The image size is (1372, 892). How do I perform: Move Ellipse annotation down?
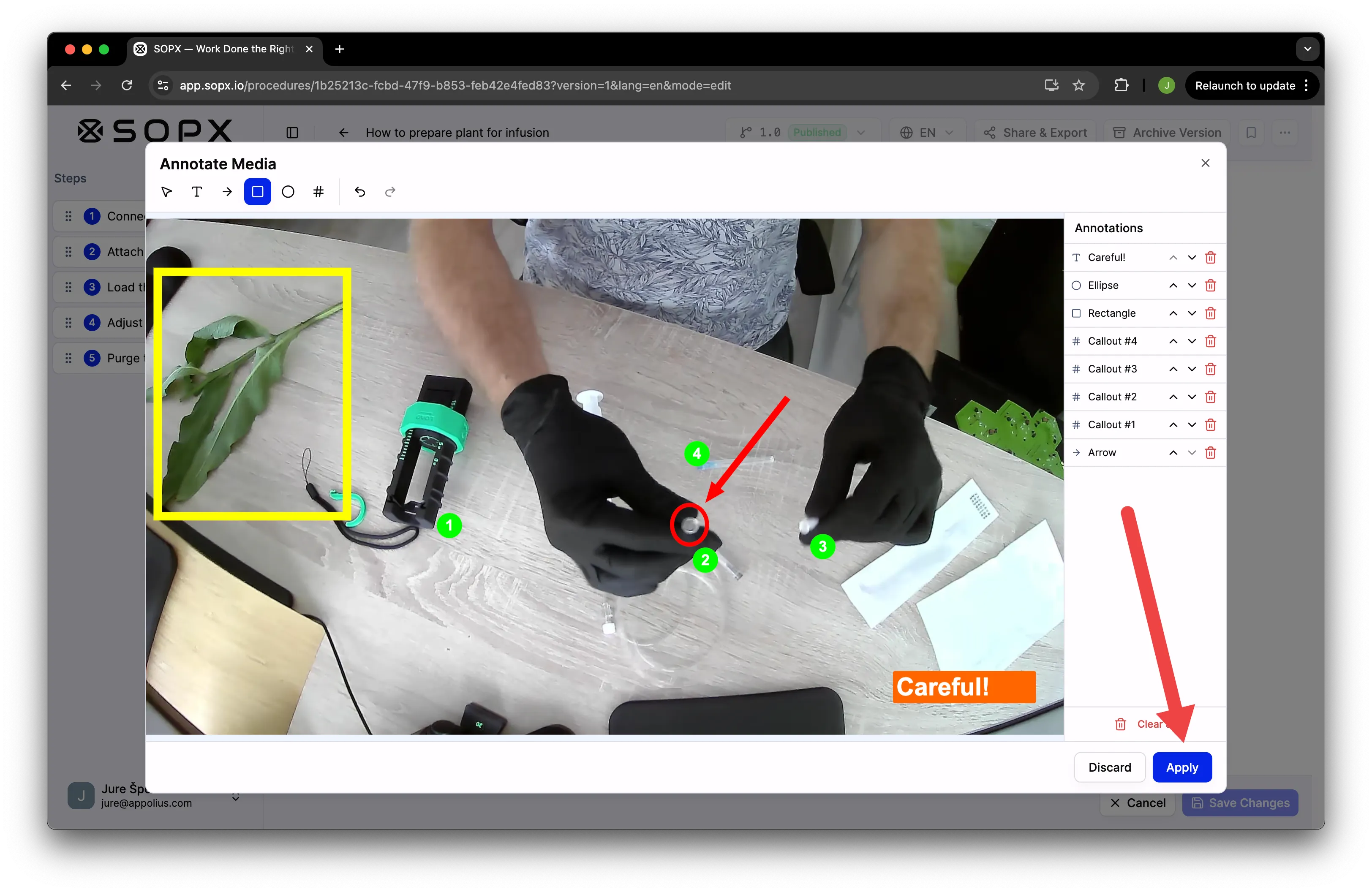pyautogui.click(x=1192, y=285)
